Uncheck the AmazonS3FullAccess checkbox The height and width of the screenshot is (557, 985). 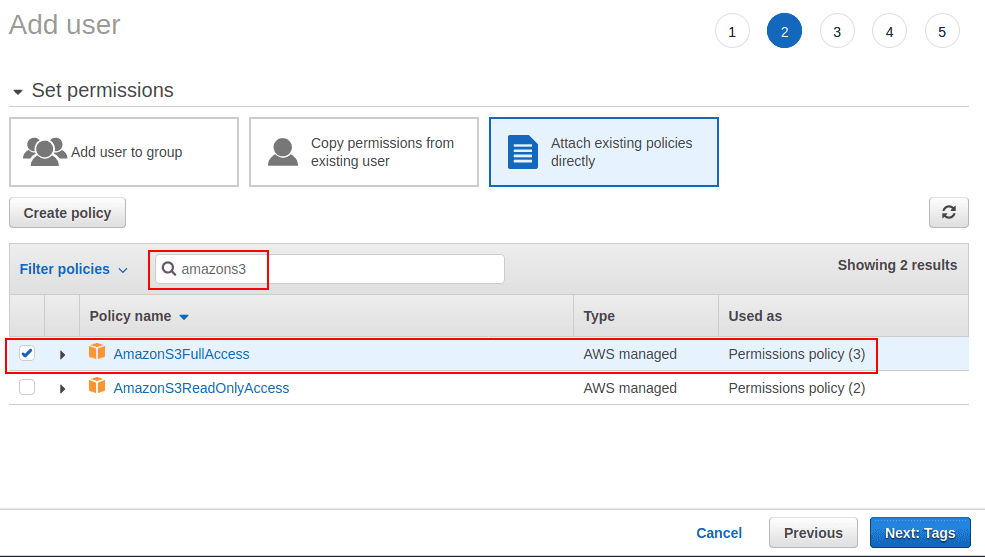point(27,353)
